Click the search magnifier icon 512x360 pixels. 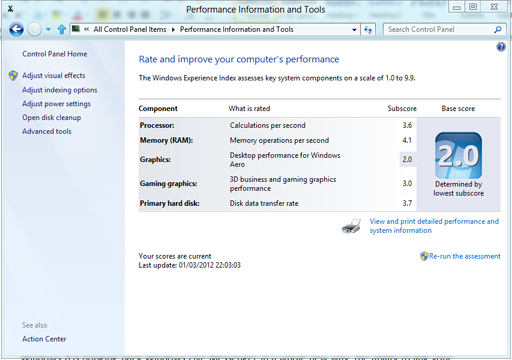[498, 30]
